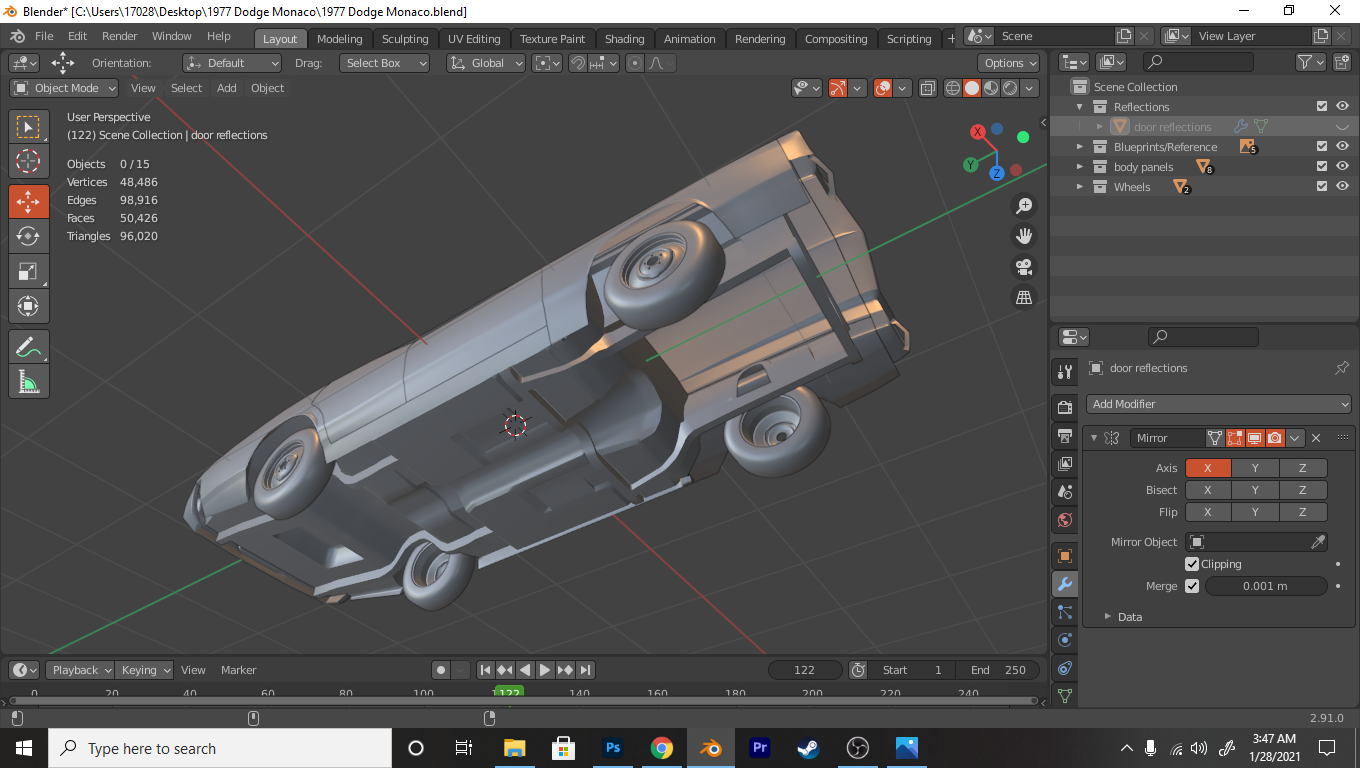Switch perspective/orthographic grid icon
The height and width of the screenshot is (768, 1360).
1024,297
